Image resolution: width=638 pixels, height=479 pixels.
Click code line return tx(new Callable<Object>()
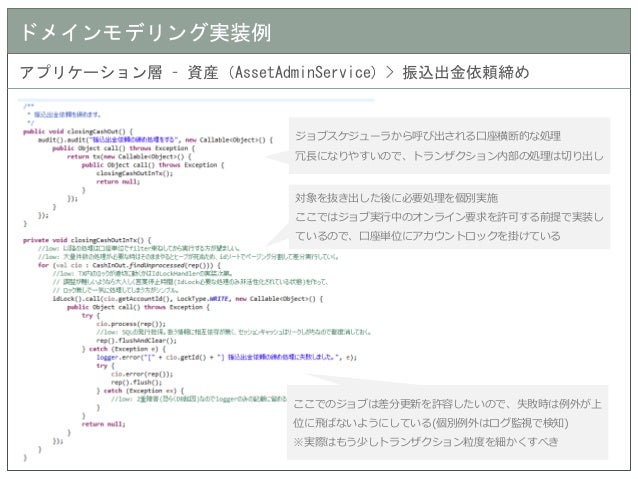click(129, 157)
